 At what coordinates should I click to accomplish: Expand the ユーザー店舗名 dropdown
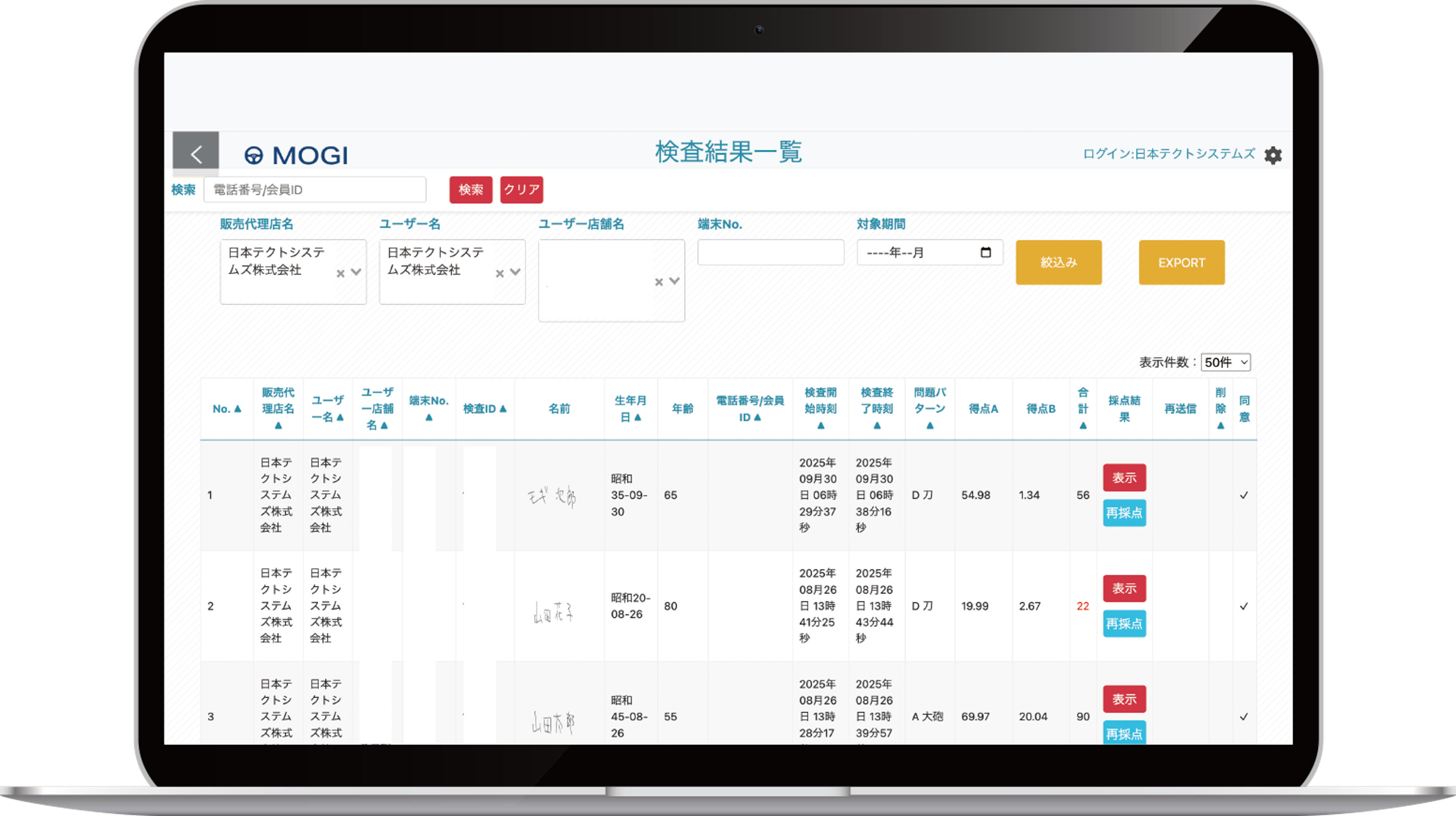(674, 281)
